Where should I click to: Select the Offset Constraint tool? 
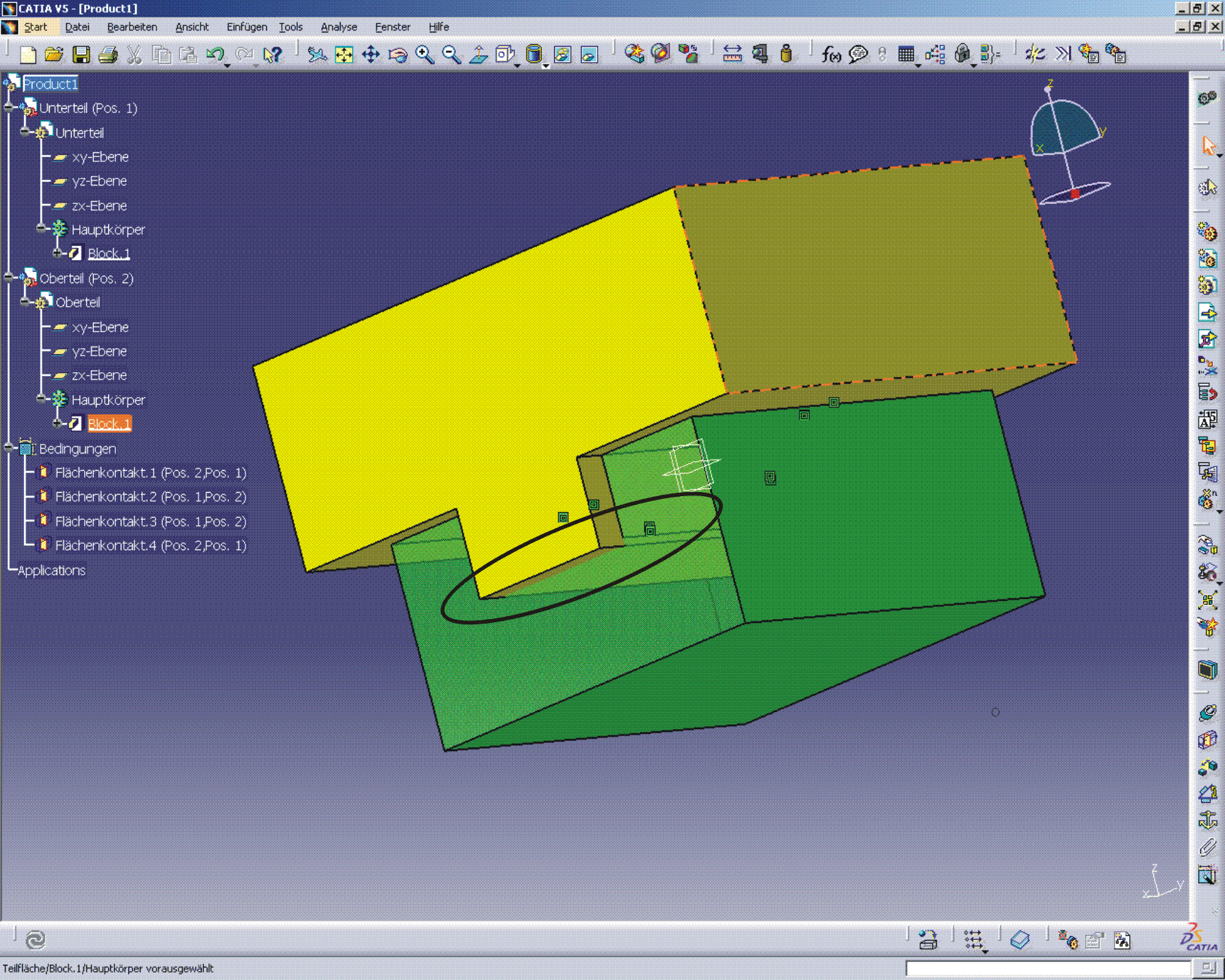1208,766
